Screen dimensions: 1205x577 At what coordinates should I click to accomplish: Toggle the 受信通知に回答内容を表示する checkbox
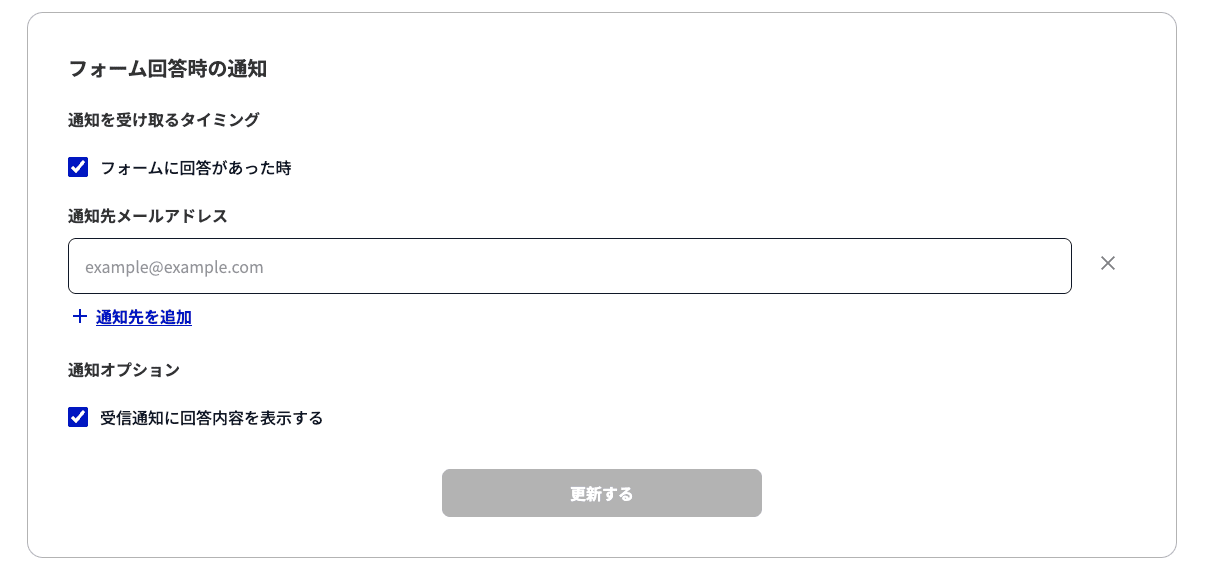click(78, 417)
